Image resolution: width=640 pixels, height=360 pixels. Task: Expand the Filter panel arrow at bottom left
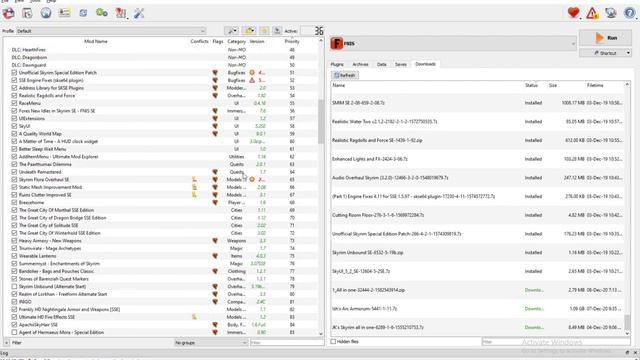point(6,343)
